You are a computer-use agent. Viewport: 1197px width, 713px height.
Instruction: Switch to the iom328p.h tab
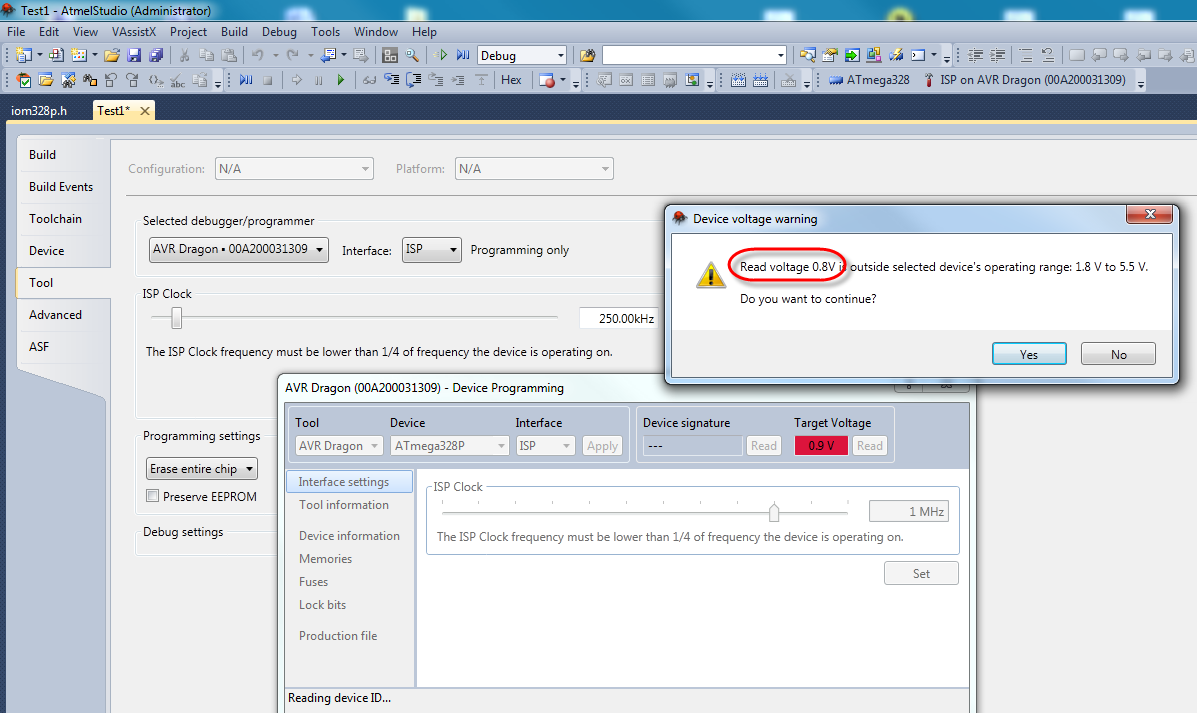39,111
